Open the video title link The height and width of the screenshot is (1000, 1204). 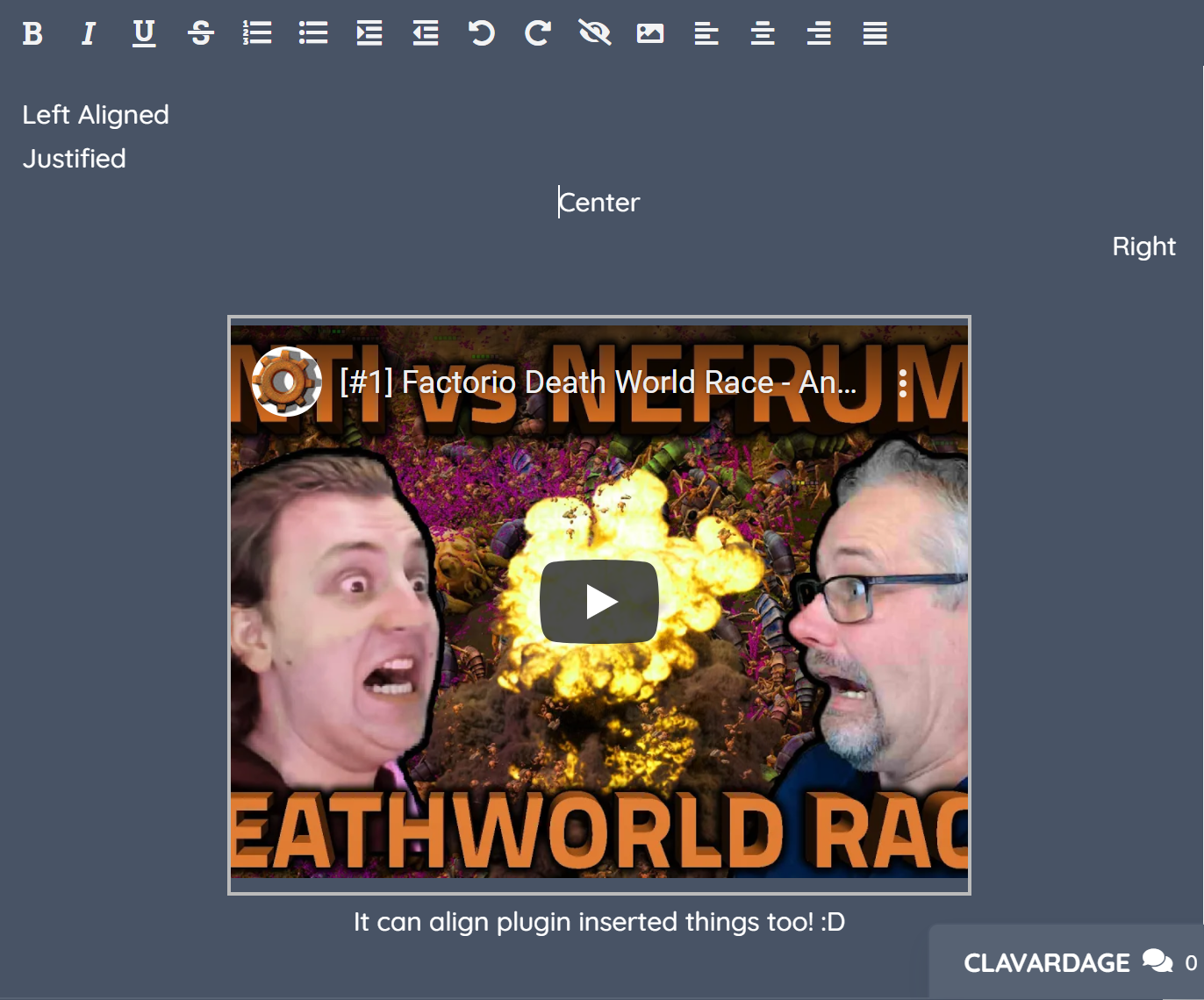[598, 382]
